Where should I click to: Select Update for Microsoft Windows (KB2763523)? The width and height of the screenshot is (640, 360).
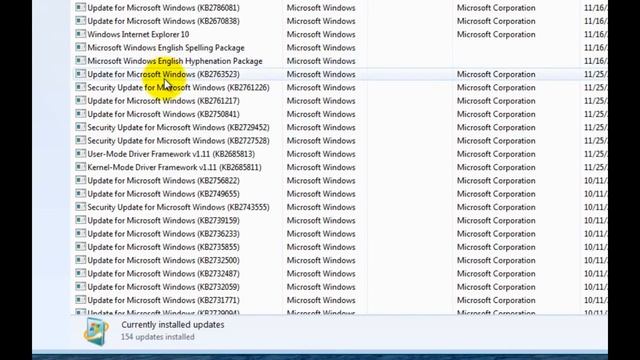click(x=163, y=74)
